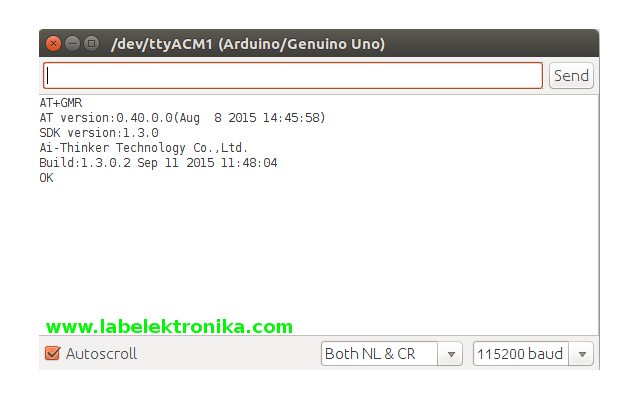The height and width of the screenshot is (400, 640).
Task: Close the serial monitor window
Action: (53, 43)
